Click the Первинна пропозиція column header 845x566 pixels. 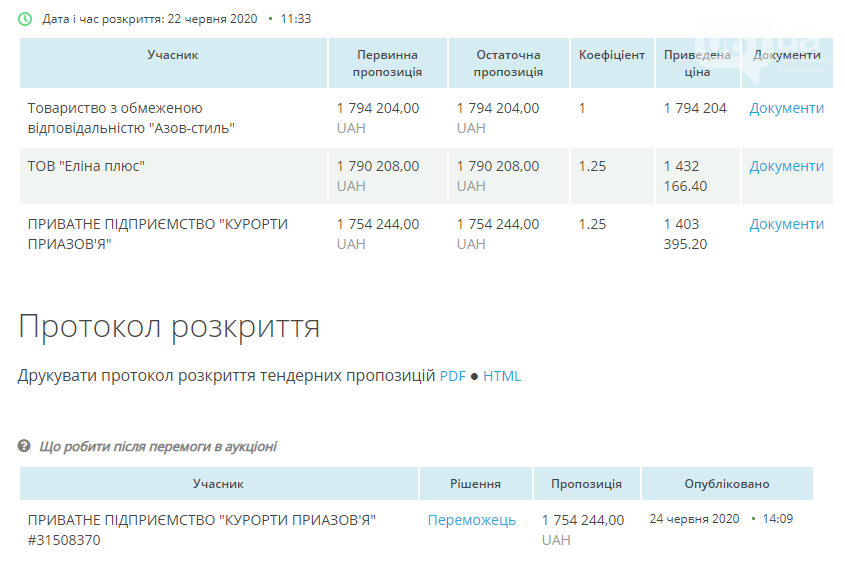(x=387, y=63)
